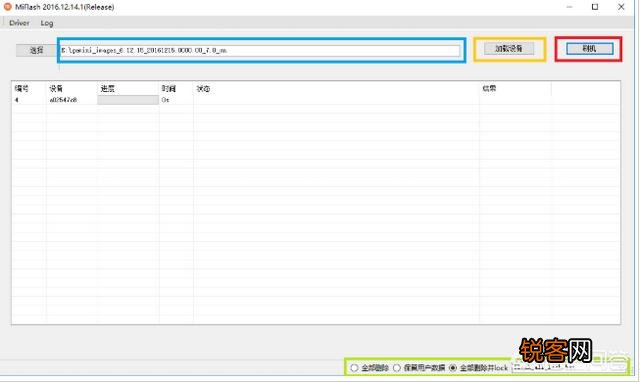The image size is (640, 382).
Task: Click the 设备 column header
Action: pos(56,88)
